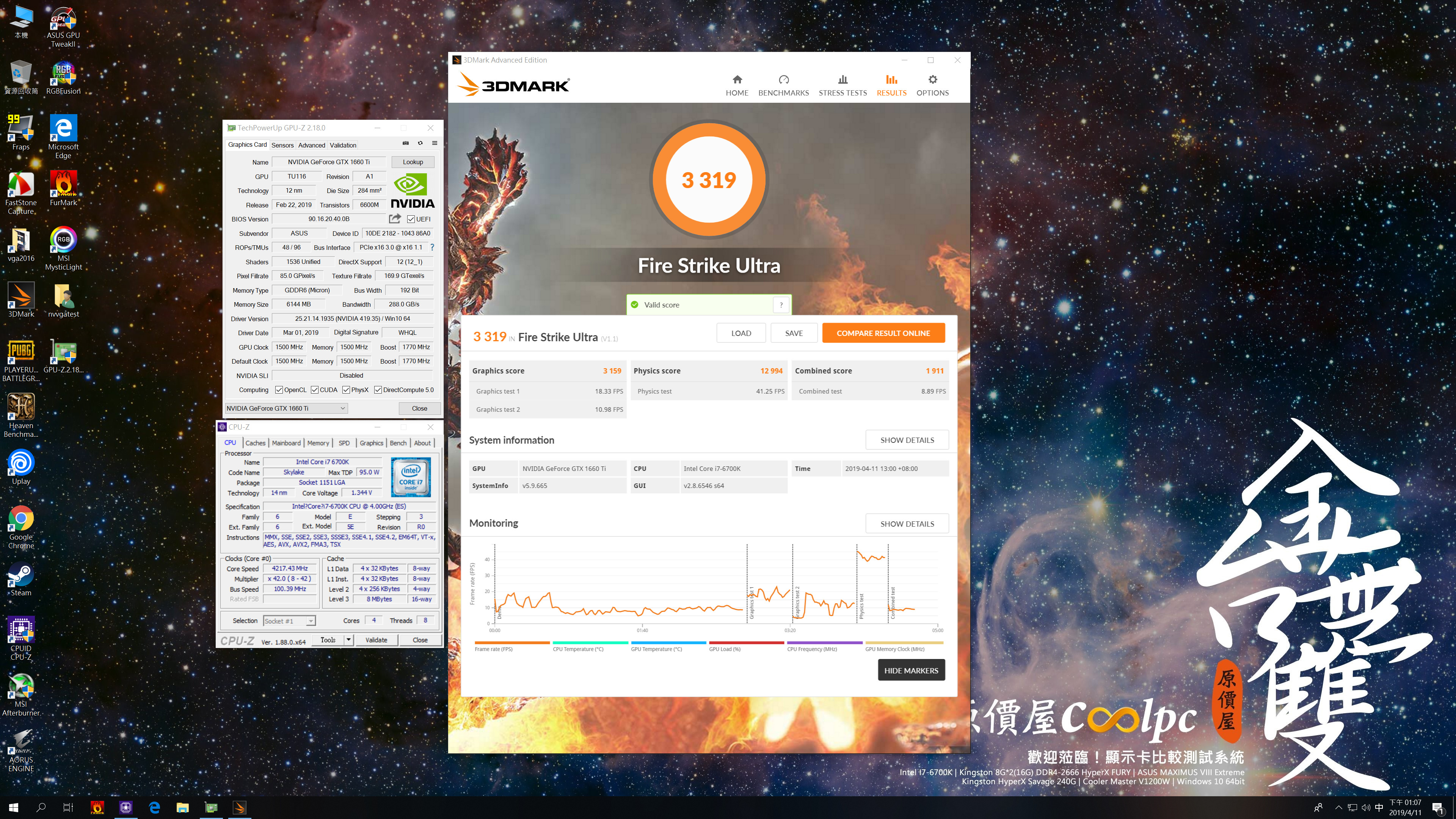Click valid score help question mark
The width and height of the screenshot is (1456, 819).
click(781, 304)
